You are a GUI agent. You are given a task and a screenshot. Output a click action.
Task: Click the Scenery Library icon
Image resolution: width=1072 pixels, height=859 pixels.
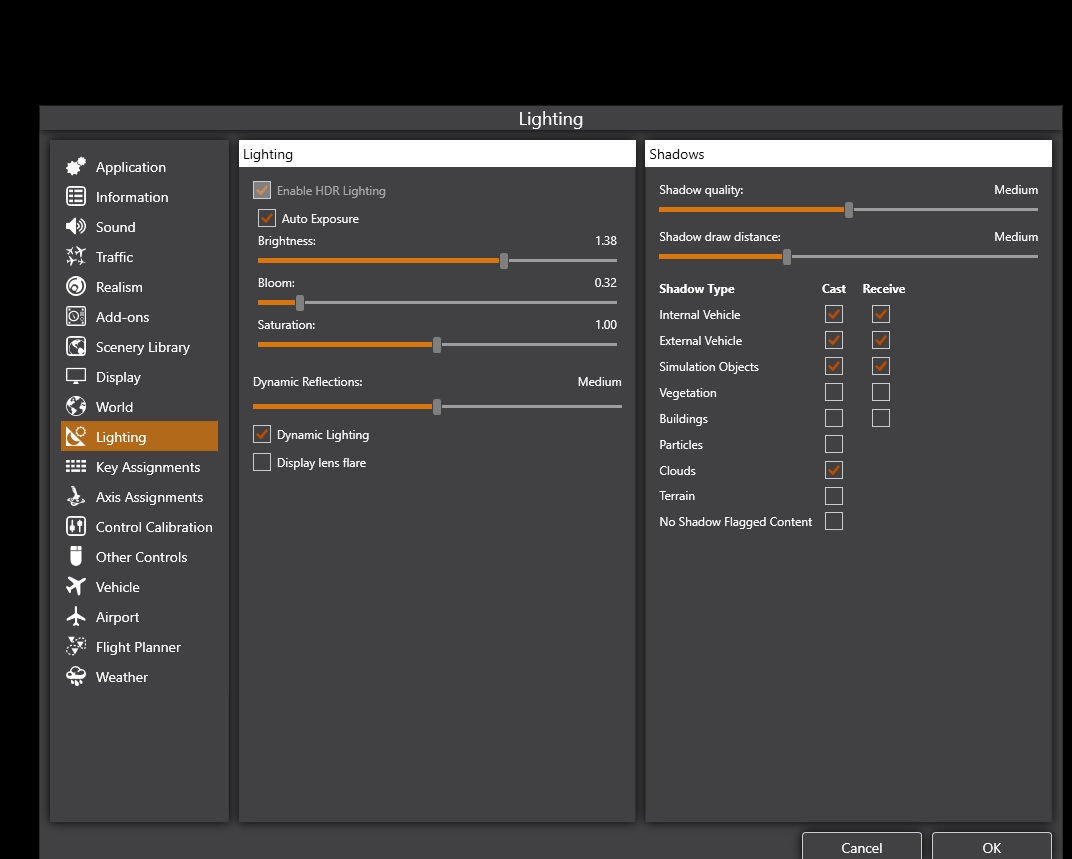76,347
